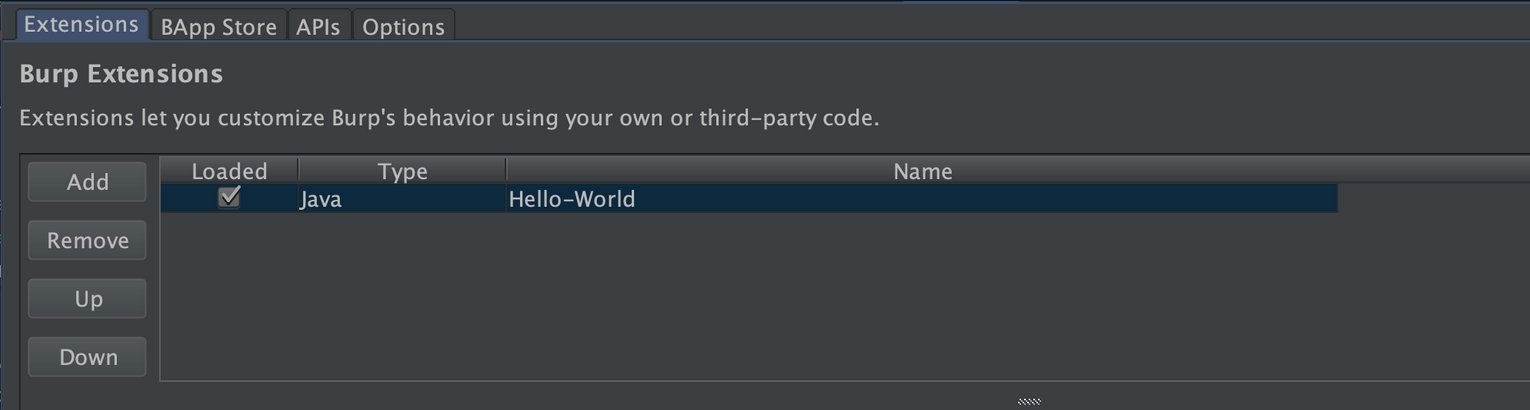Unload the Hello-World extension via its checkbox

coord(229,197)
